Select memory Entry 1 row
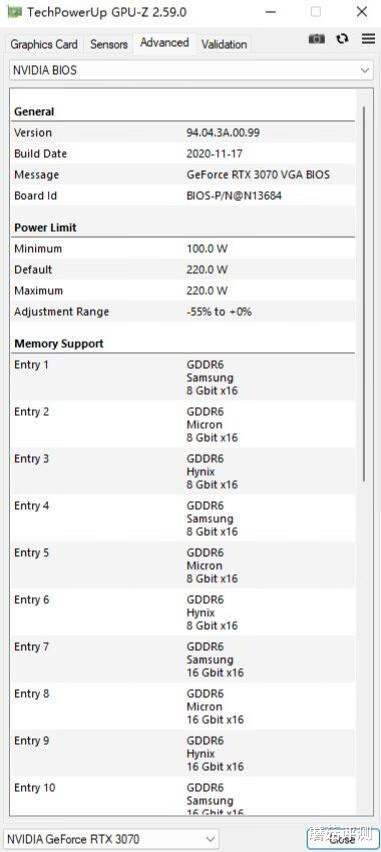Image resolution: width=381 pixels, height=852 pixels. 183,378
